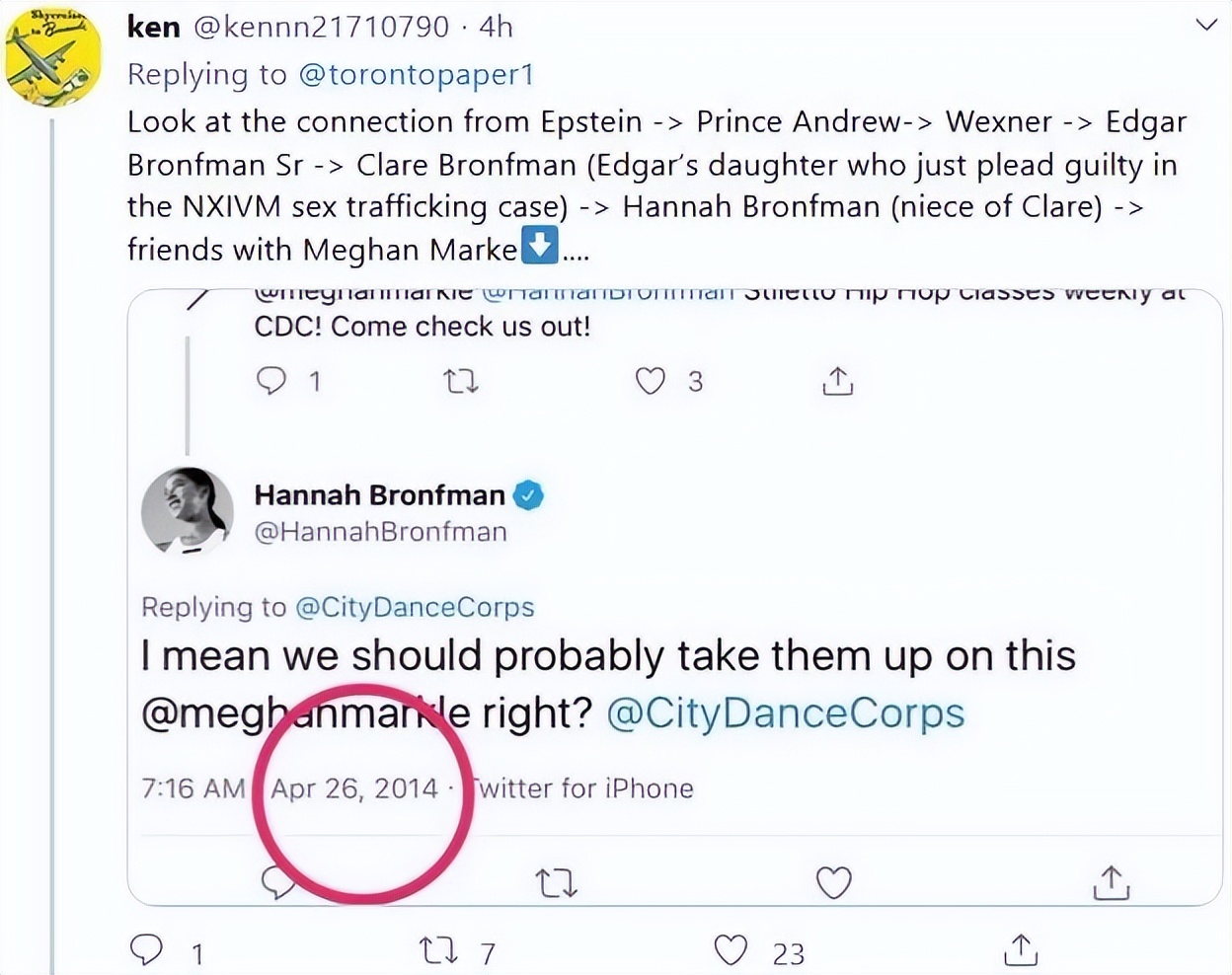Like Hannah Bronfman's quoted tweet
Viewport: 1232px width, 975px height.
[833, 881]
